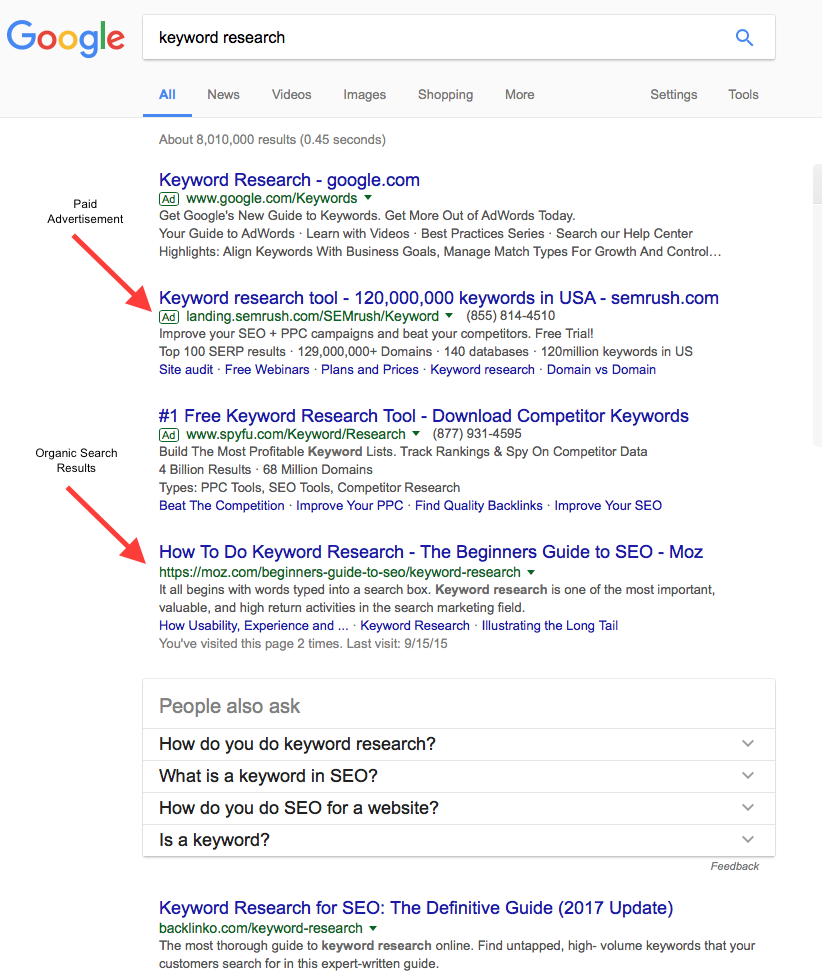This screenshot has height=976, width=822.
Task: Click 'About 8,010,000 results' text
Action: click(x=272, y=139)
